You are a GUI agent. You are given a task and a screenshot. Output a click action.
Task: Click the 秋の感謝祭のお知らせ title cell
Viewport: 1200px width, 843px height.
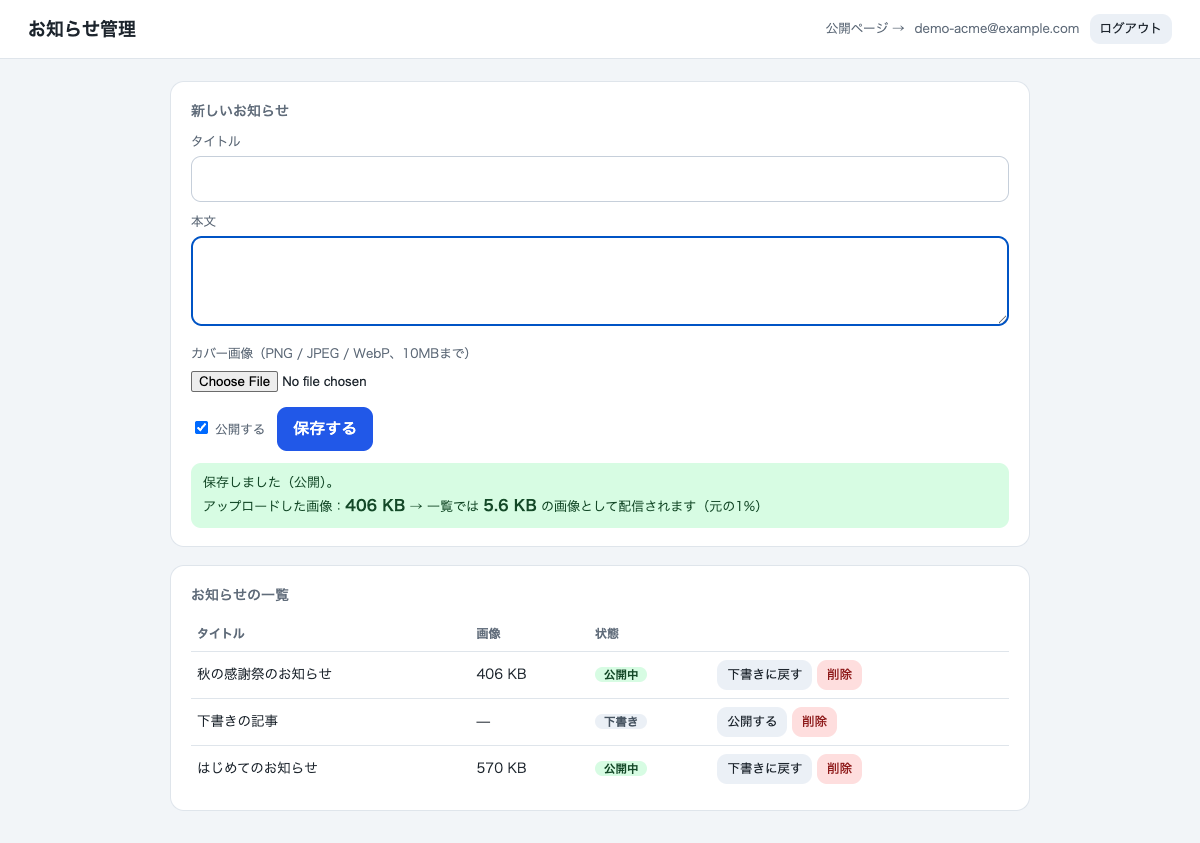pyautogui.click(x=264, y=674)
